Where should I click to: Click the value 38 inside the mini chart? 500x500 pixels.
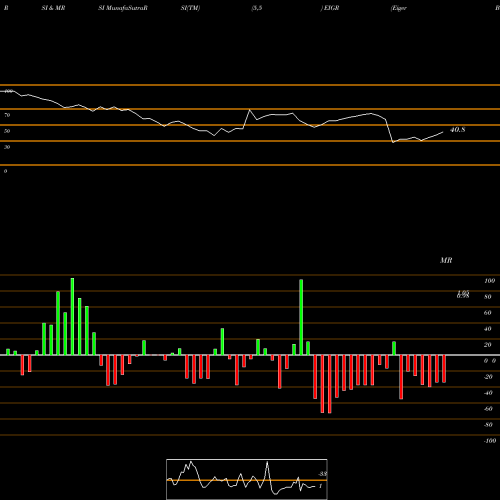[322, 474]
